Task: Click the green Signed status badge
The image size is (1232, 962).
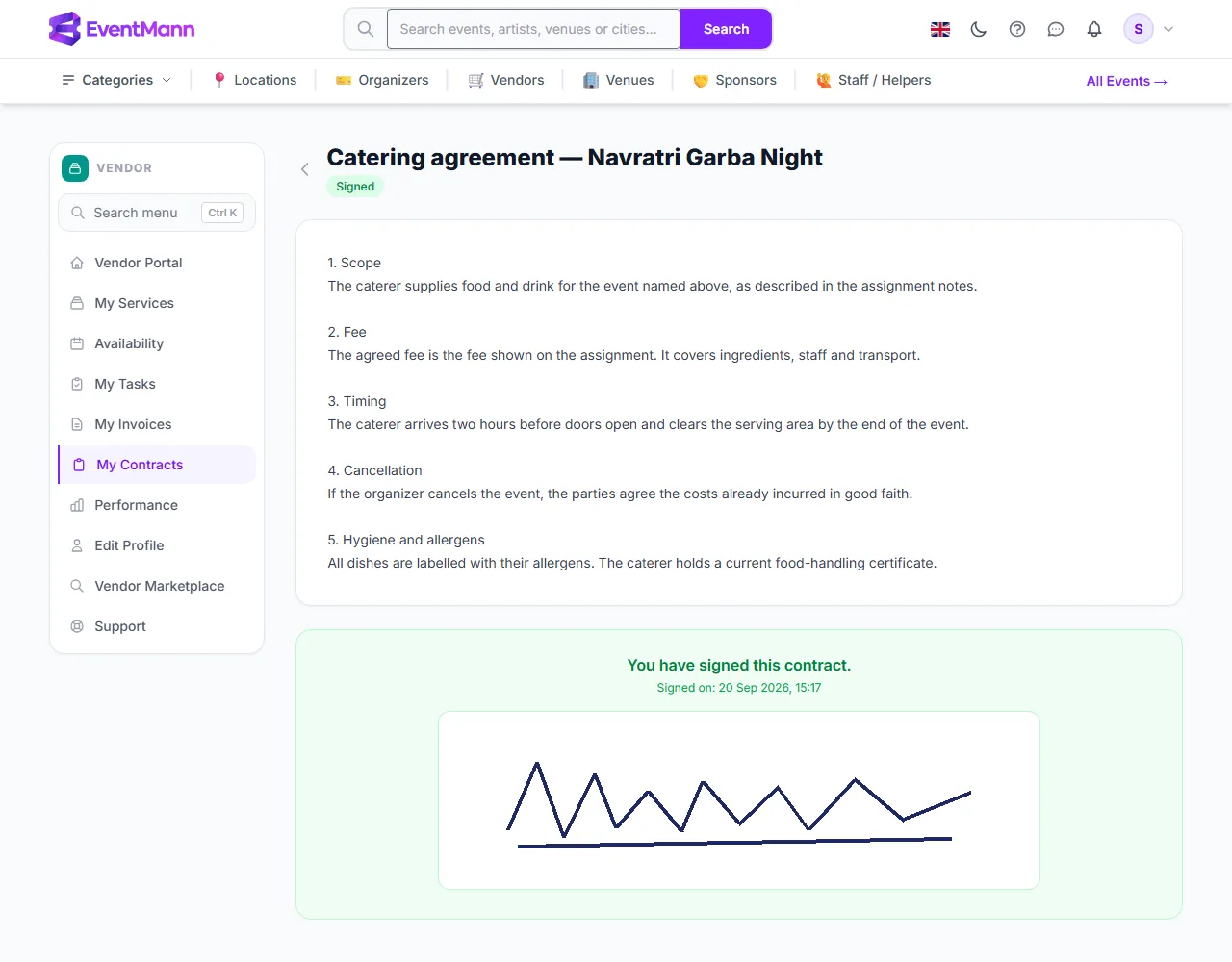Action: click(x=355, y=187)
